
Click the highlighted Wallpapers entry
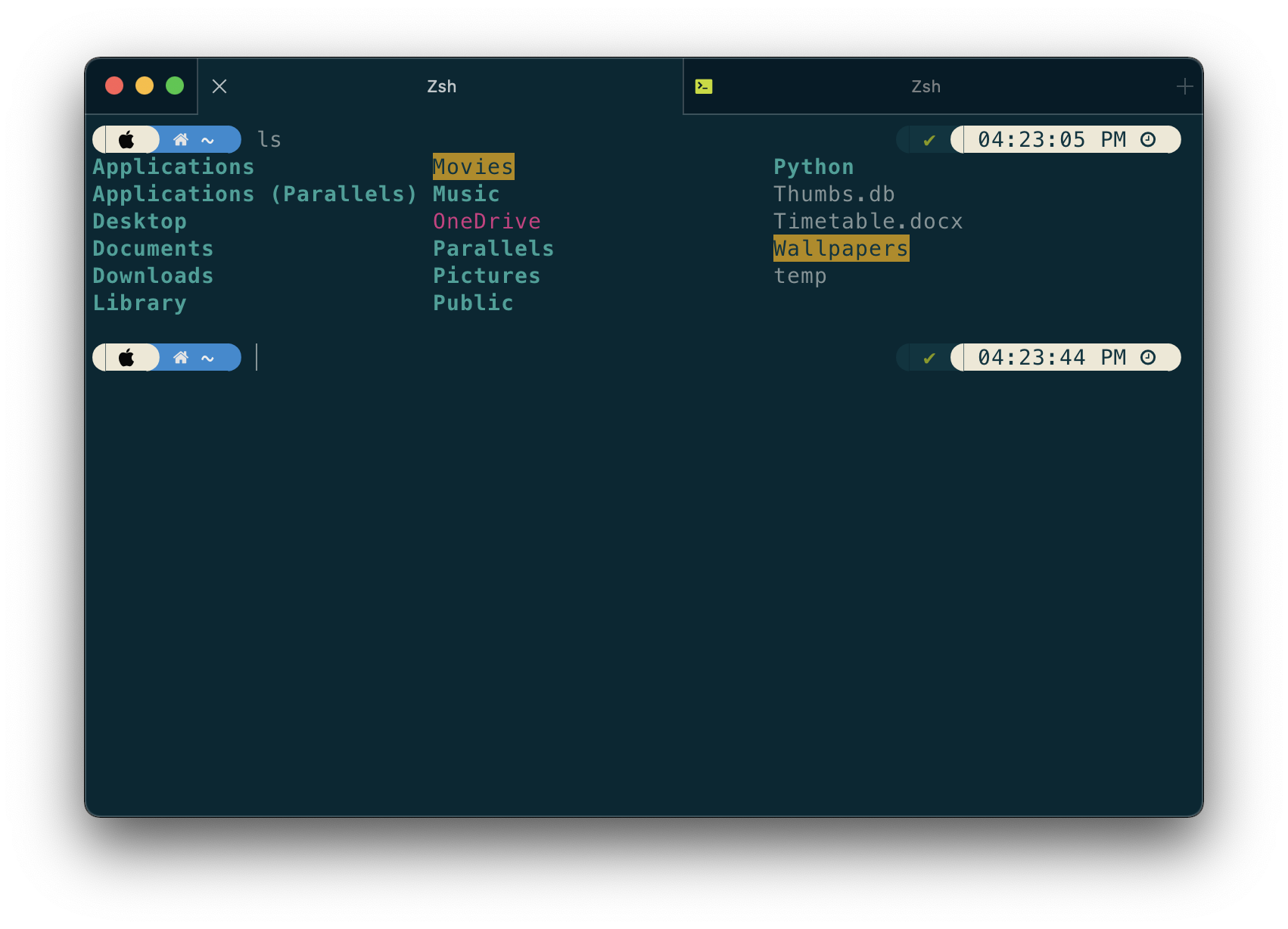point(840,248)
